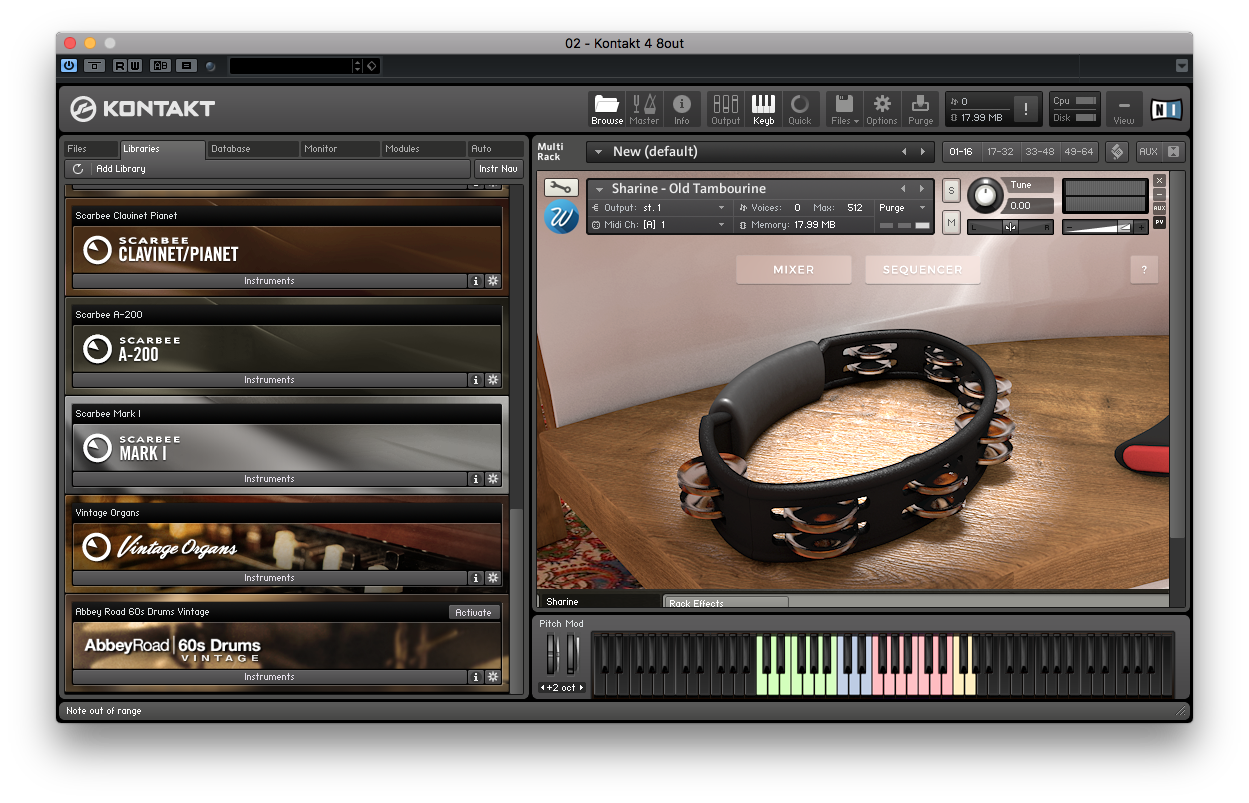Open the Master editor metronome icon

[x=644, y=109]
